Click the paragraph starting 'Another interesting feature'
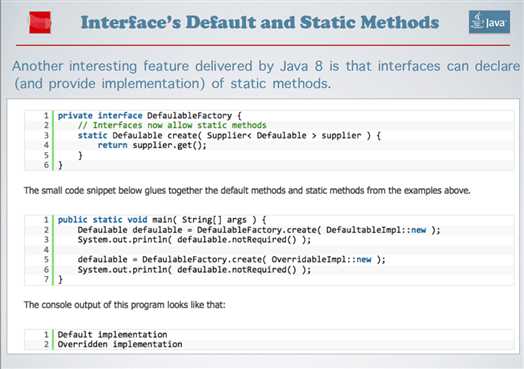The image size is (524, 369). [266, 75]
